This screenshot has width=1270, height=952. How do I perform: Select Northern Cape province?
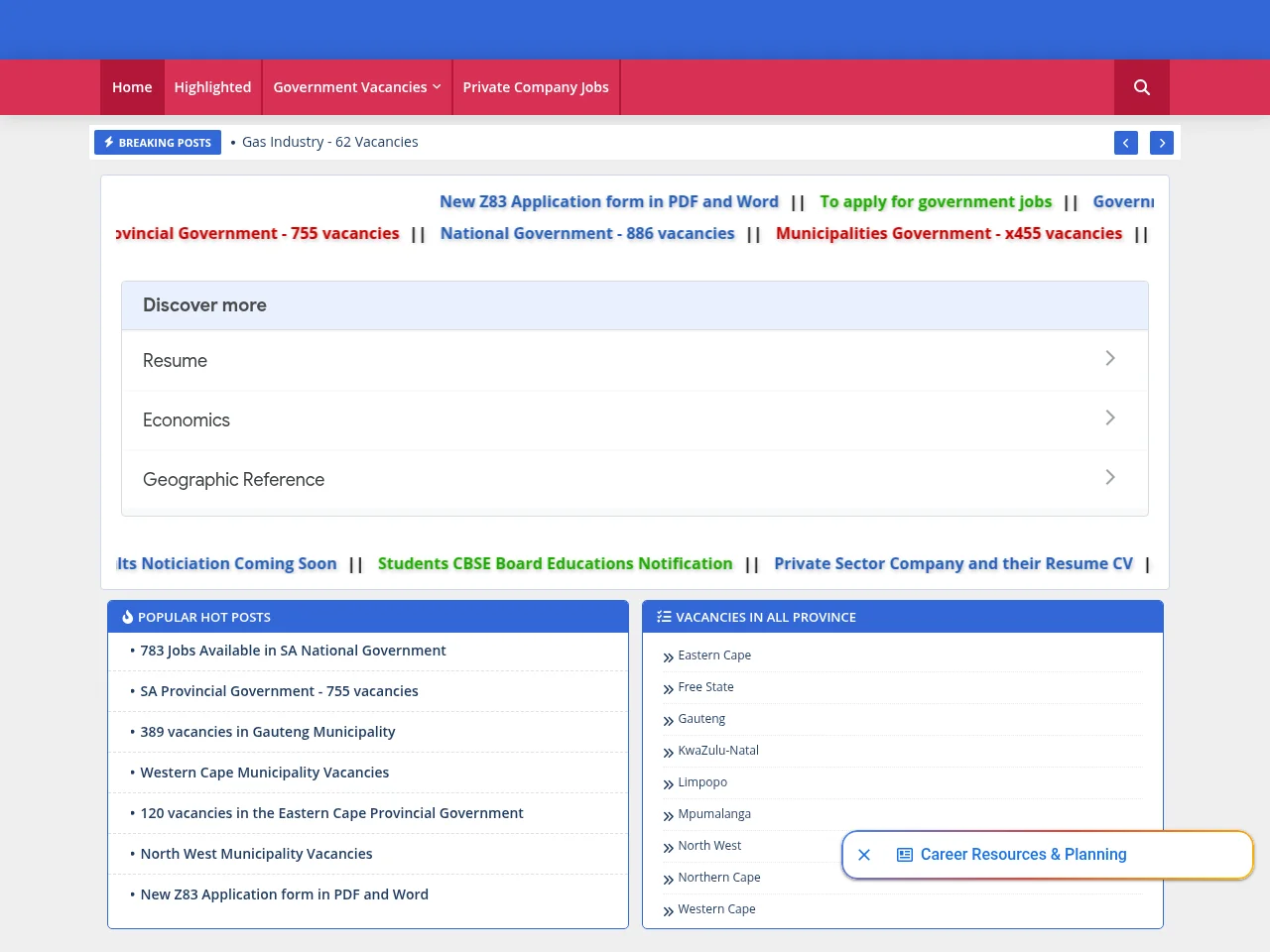pos(719,878)
